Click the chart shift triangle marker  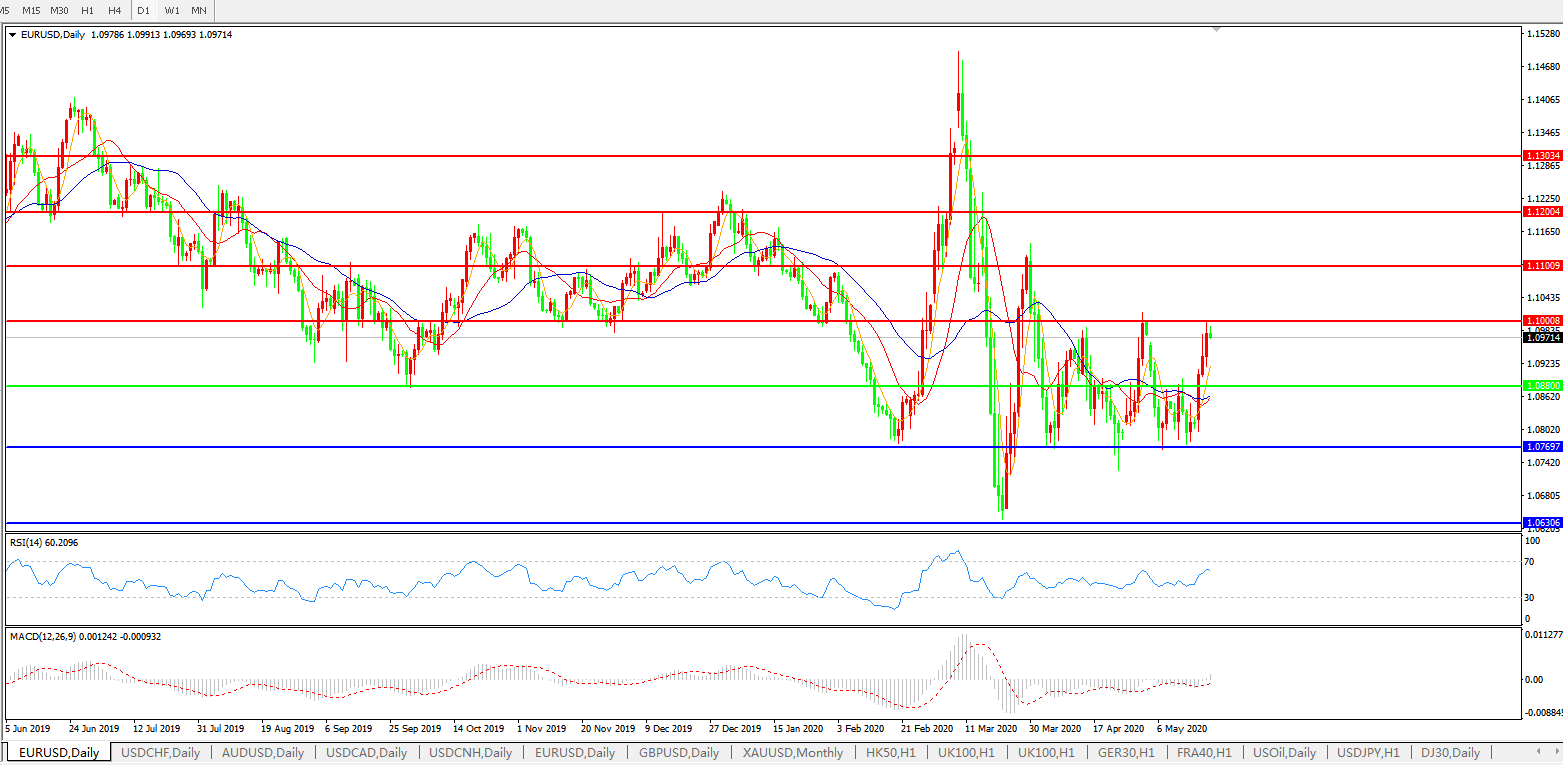pos(1216,30)
